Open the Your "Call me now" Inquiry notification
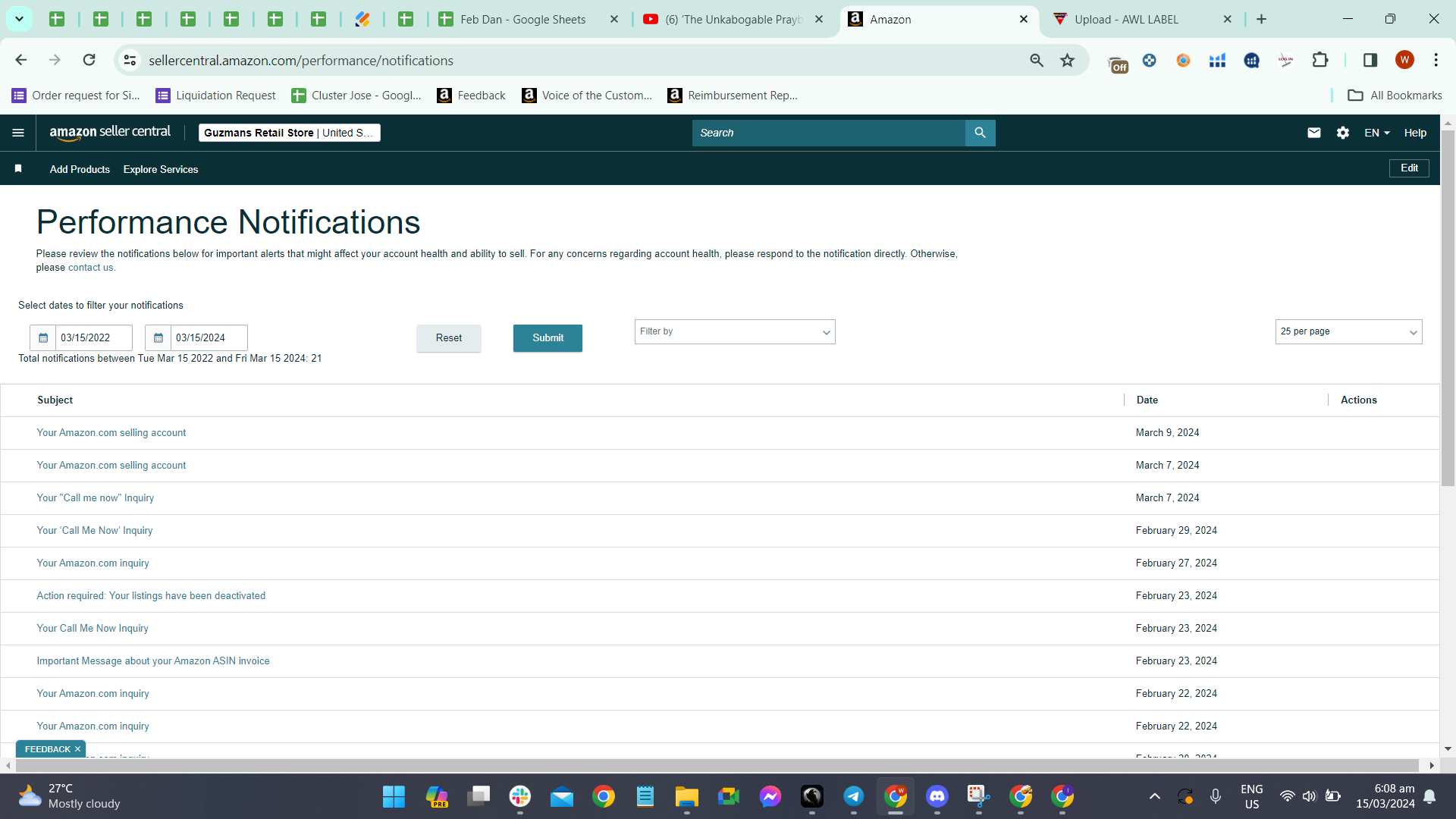Image resolution: width=1456 pixels, height=819 pixels. [x=96, y=498]
